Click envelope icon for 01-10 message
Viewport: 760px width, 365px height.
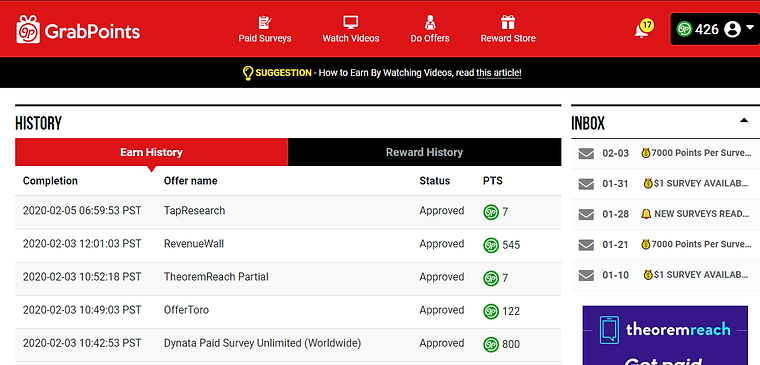point(586,275)
